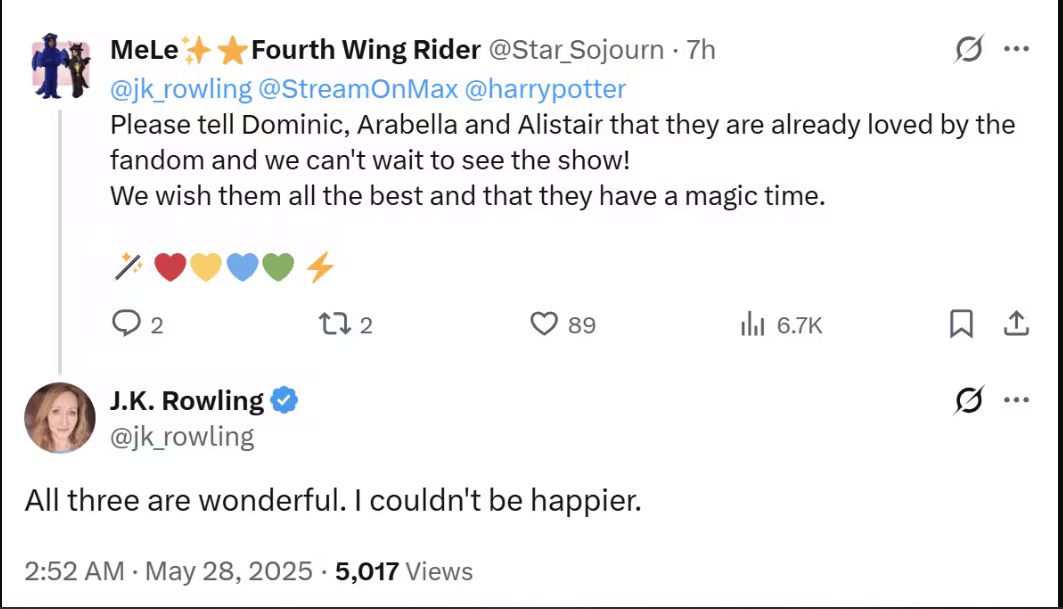Click J.K. Rowling's verified badge
Image resolution: width=1063 pixels, height=609 pixels.
285,402
